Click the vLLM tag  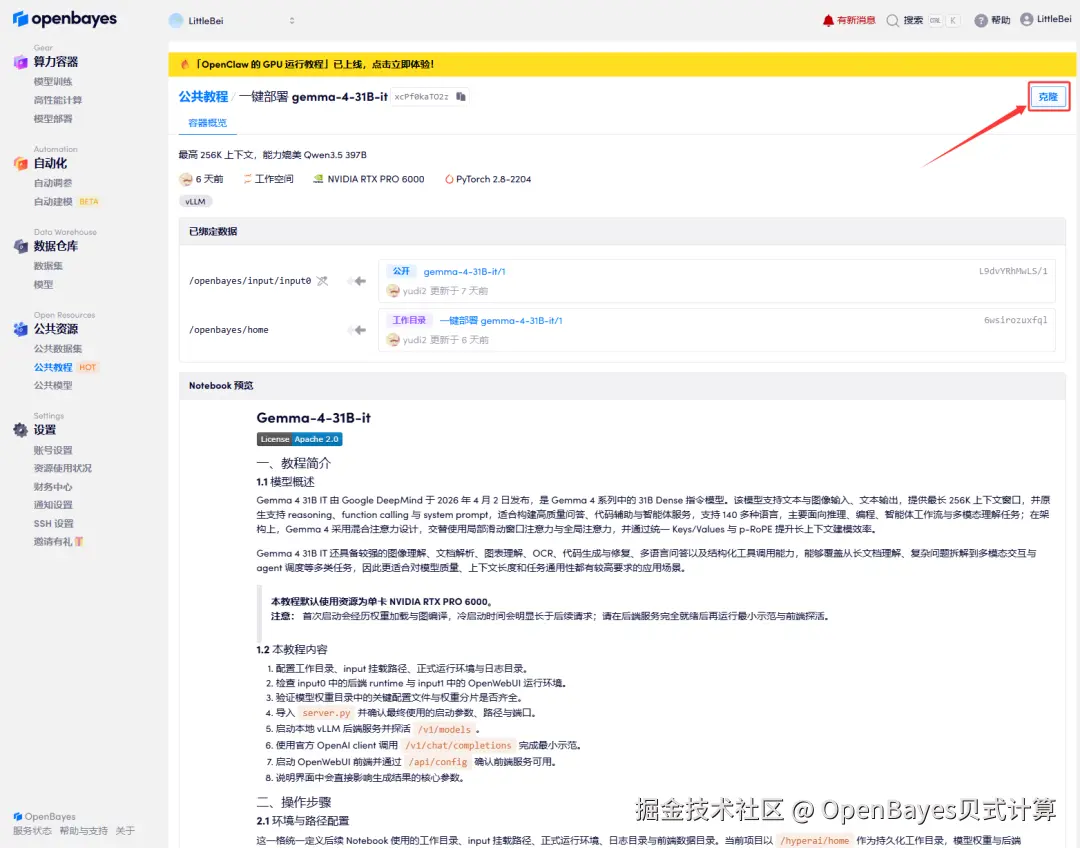pos(195,200)
